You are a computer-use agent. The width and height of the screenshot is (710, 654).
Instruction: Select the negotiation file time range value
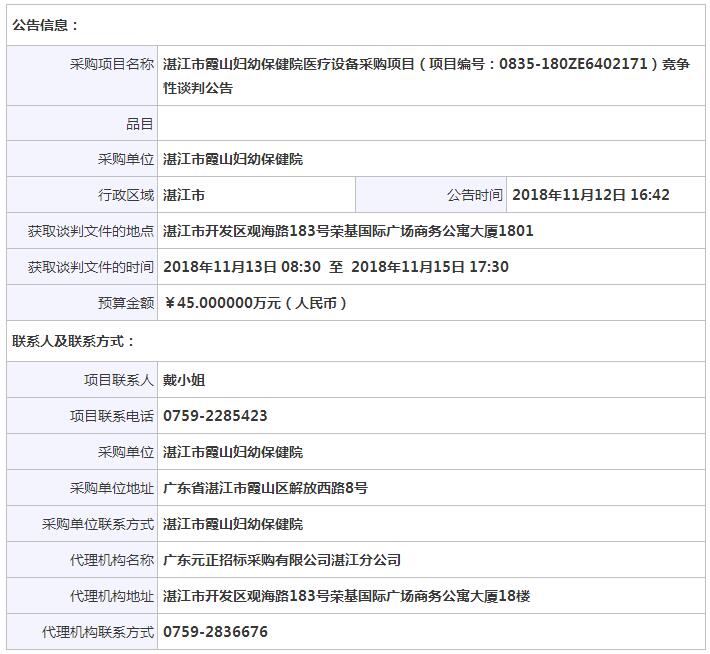(335, 267)
